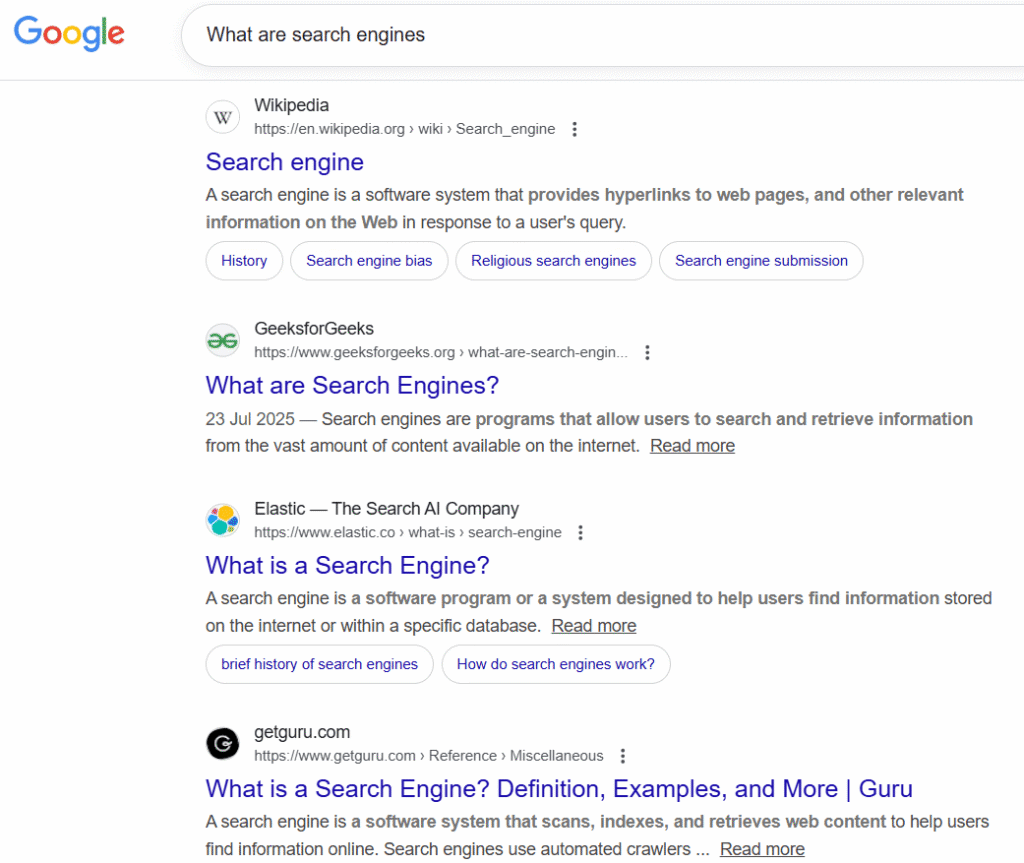Click Read more under the Elastic result

(x=593, y=625)
